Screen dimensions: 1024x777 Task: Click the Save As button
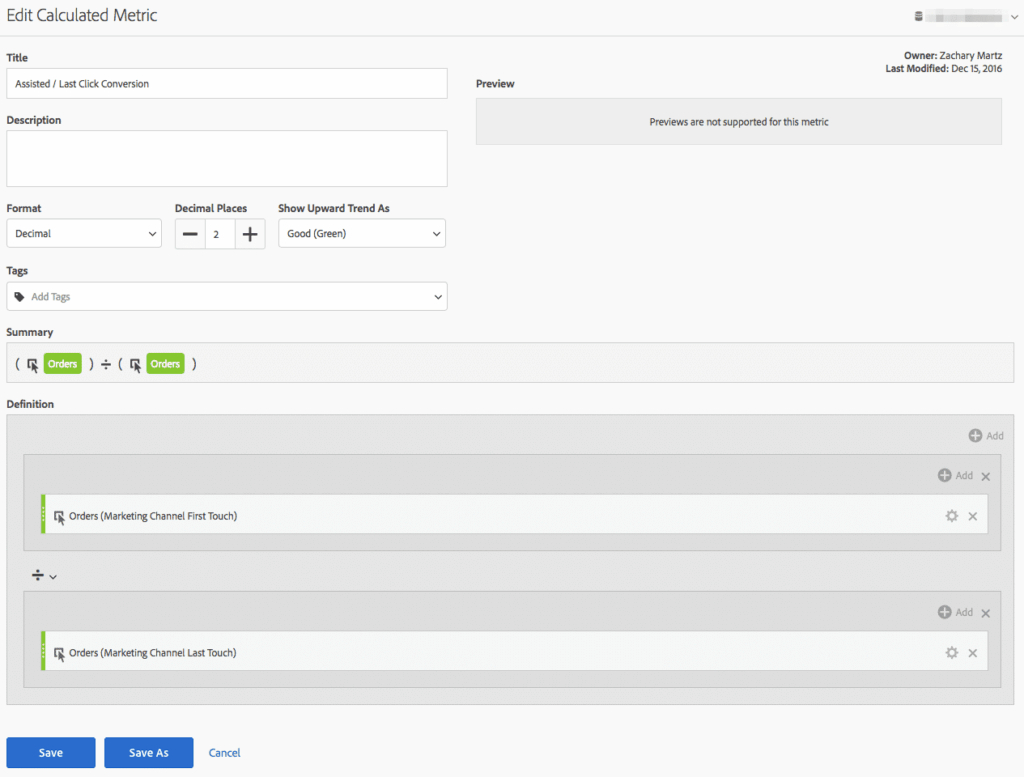pos(148,752)
